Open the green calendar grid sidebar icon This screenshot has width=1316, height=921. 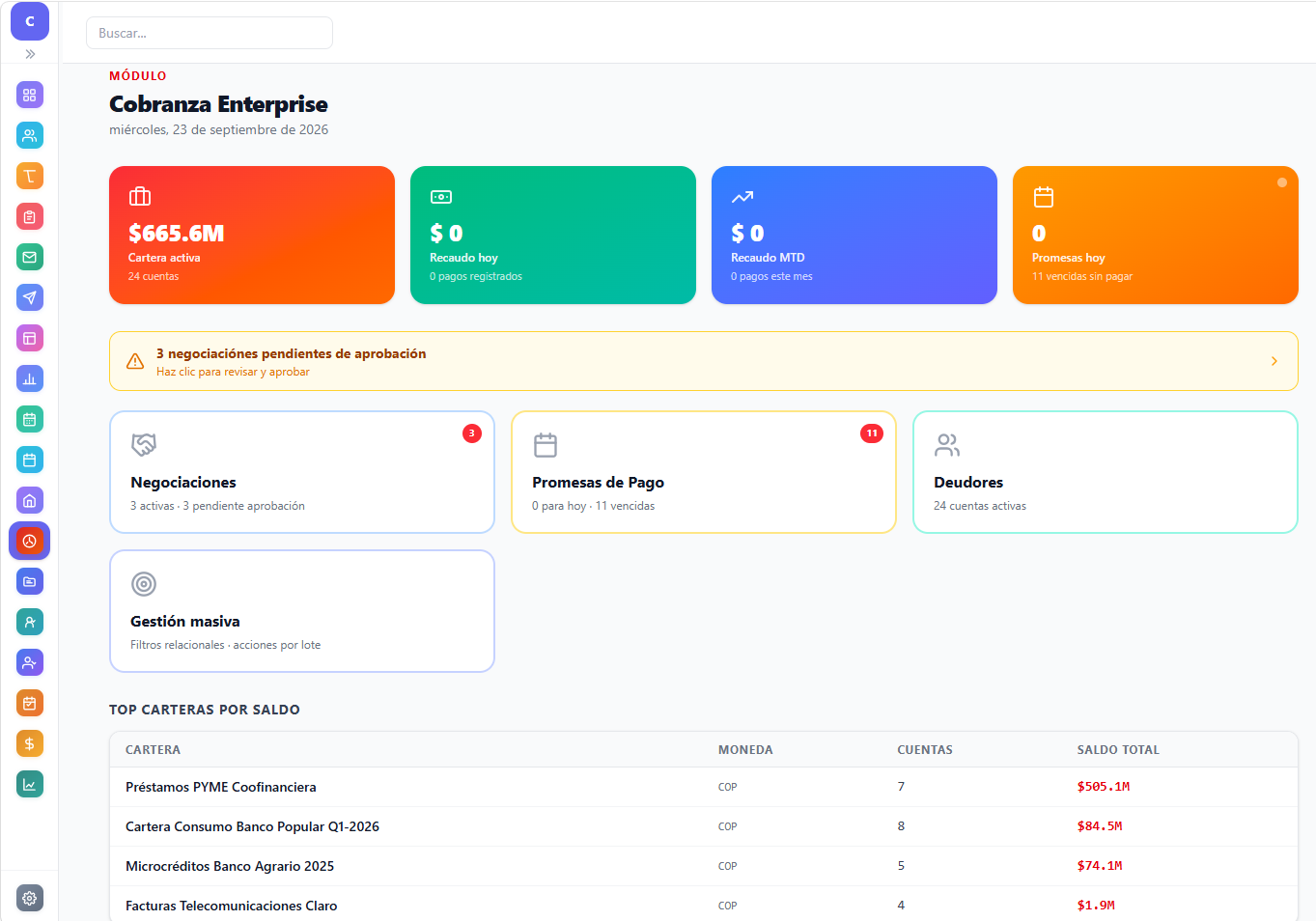[x=29, y=419]
